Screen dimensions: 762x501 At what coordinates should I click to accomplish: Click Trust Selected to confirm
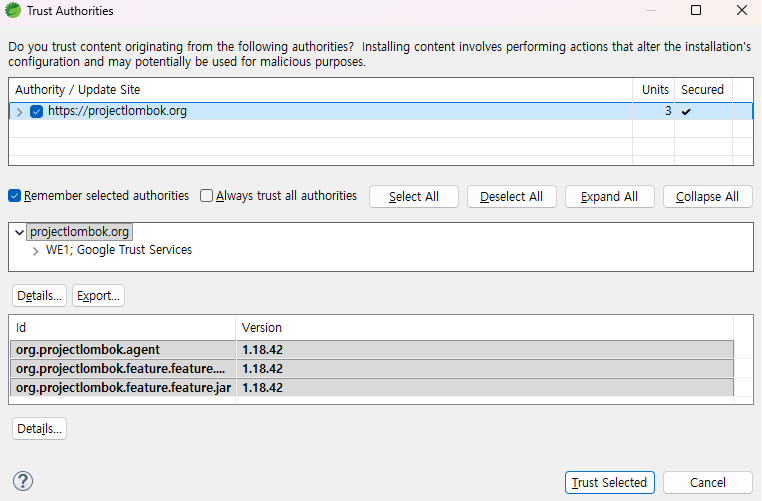[x=609, y=483]
